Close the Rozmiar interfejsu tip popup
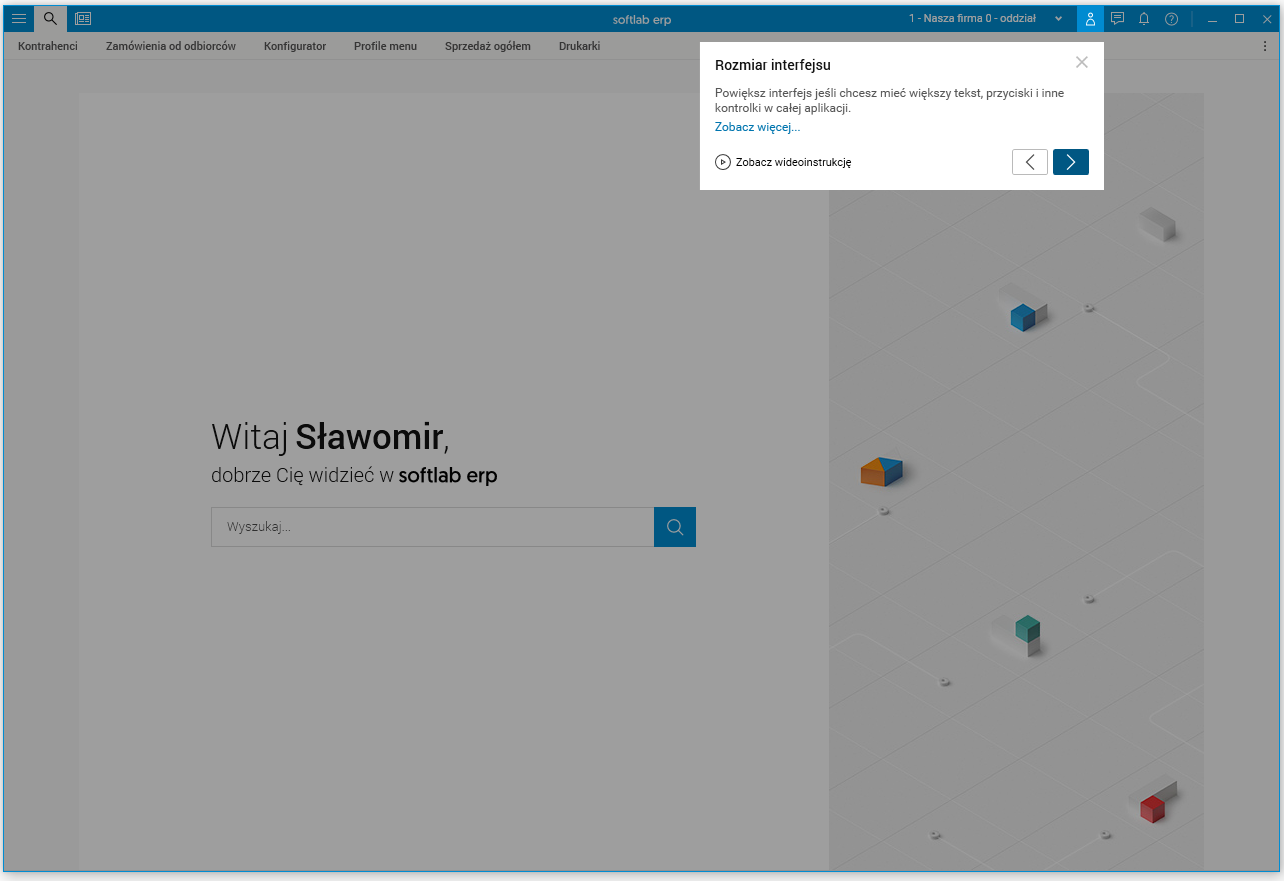 1081,62
